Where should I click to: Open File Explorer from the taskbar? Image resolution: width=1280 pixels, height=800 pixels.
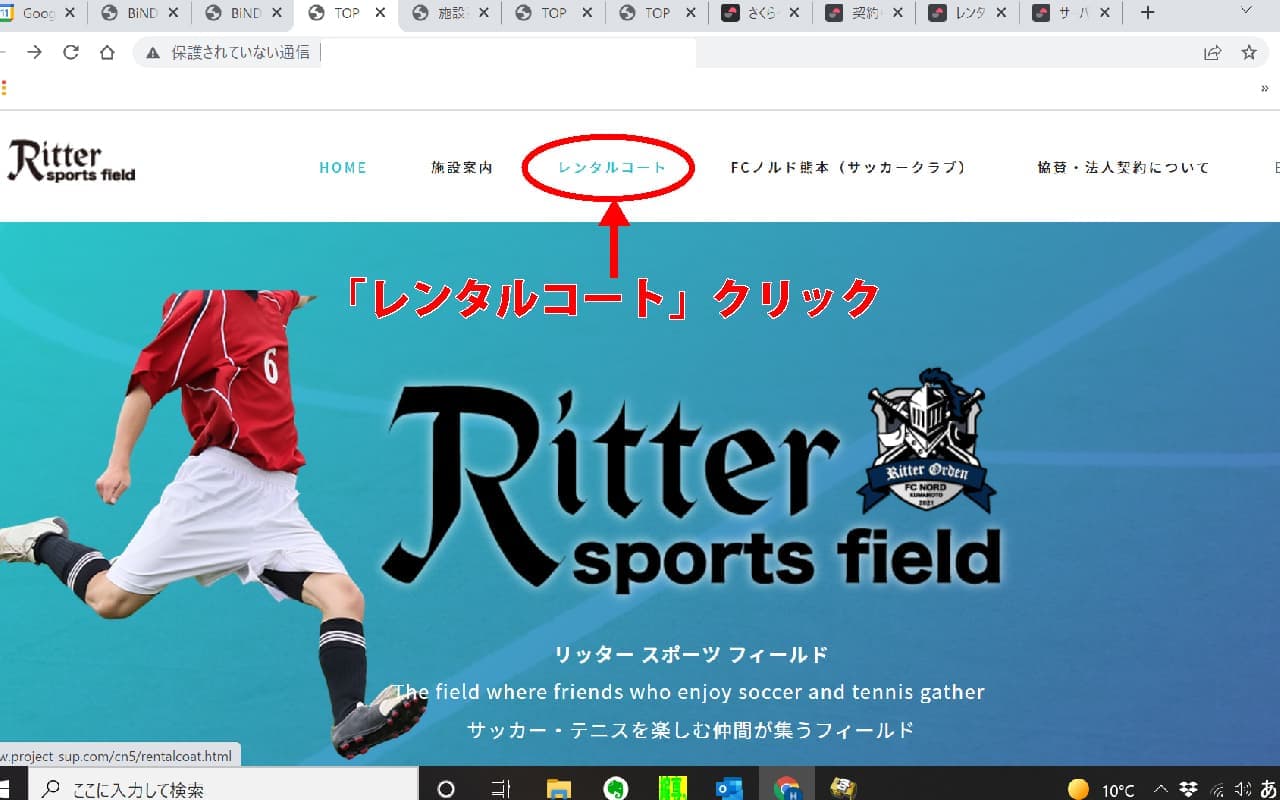559,788
